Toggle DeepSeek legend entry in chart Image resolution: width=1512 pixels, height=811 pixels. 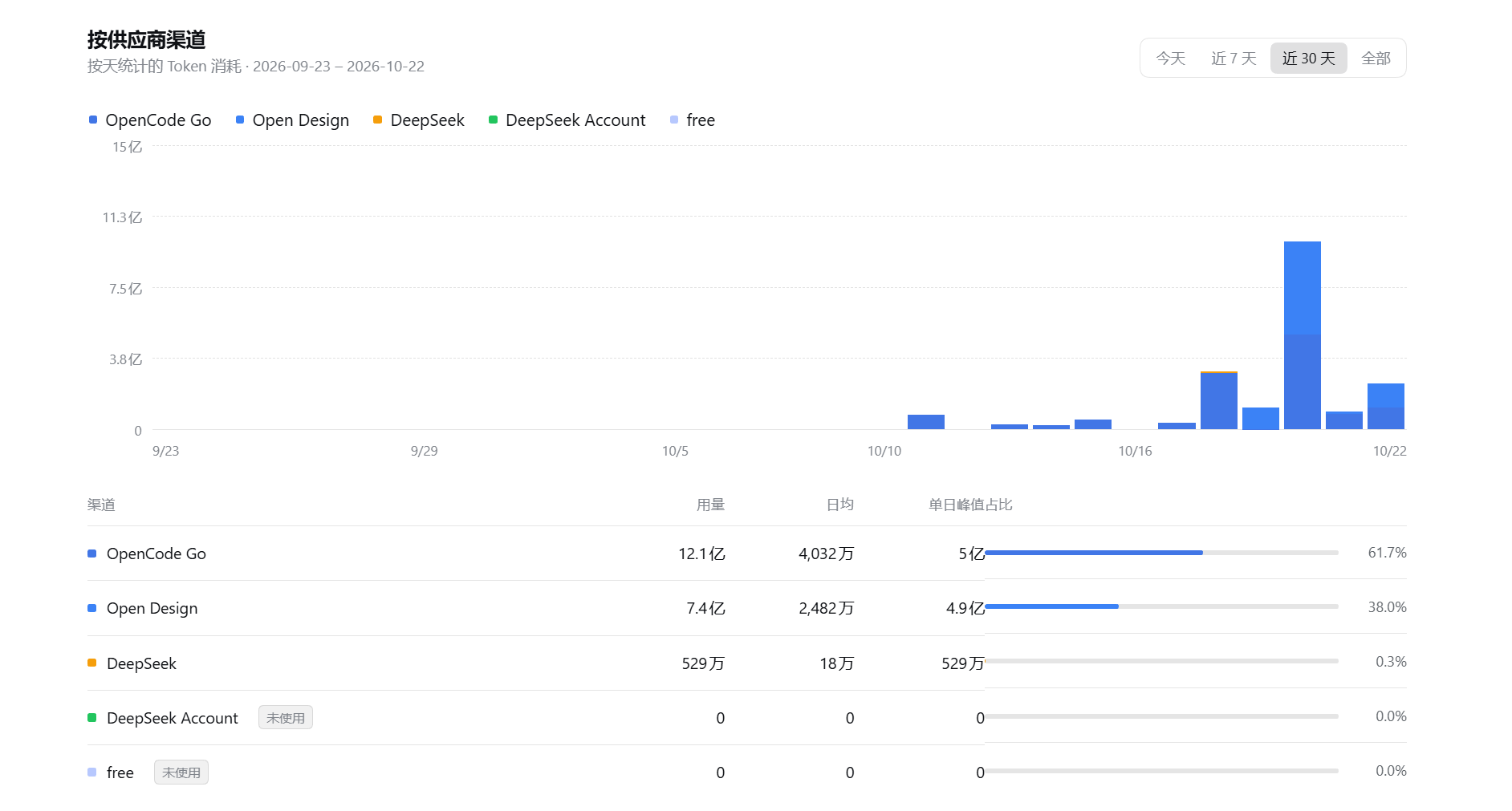[419, 120]
